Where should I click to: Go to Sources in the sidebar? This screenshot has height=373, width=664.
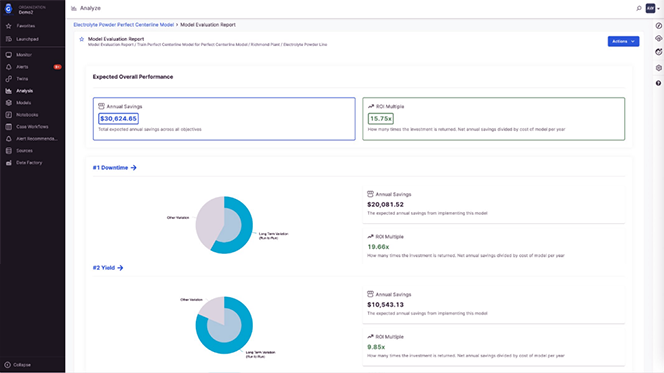point(24,151)
